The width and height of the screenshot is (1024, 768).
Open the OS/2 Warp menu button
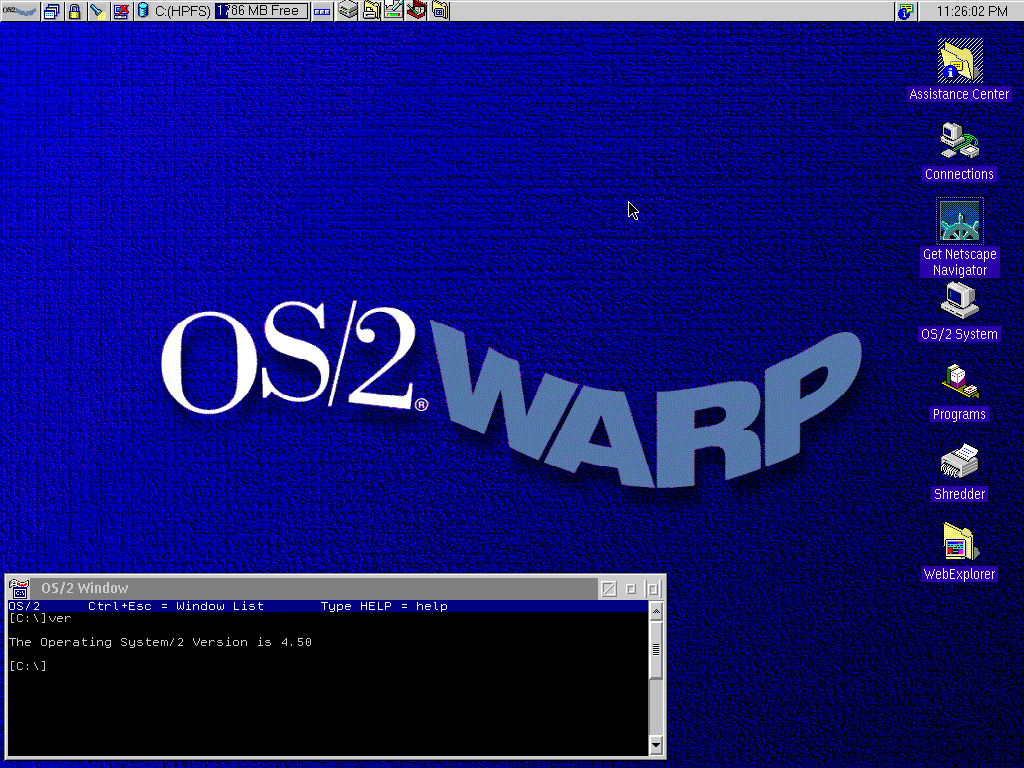coord(19,11)
